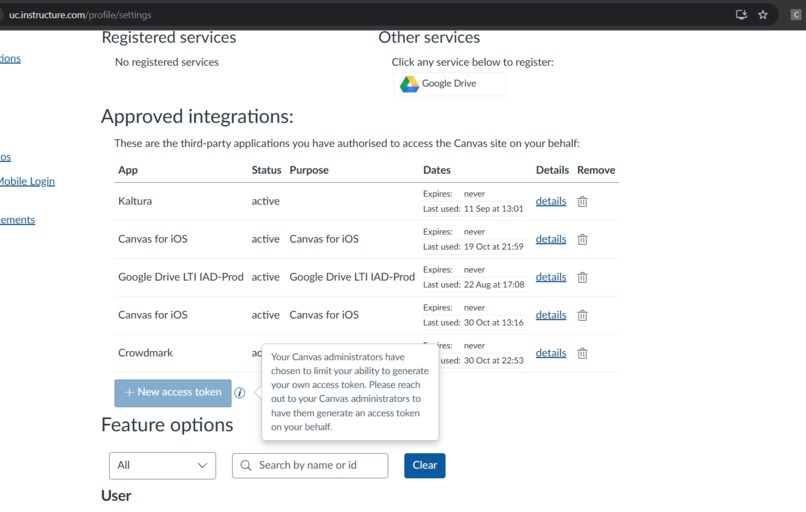Screen dimensions: 806x512
Task: Delete the Kaltura integration via trash icon
Action: pyautogui.click(x=582, y=201)
